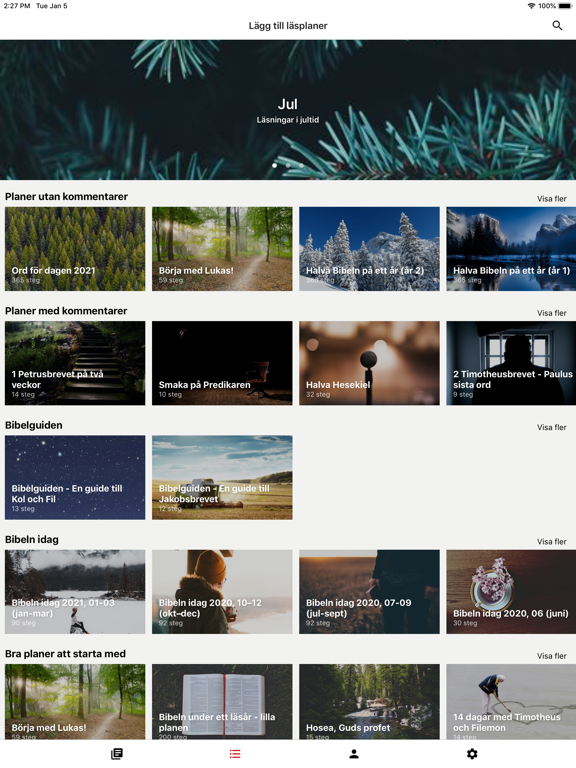Screen dimensions: 576x768
Task: Open Halva Hesekiel plan
Action: click(369, 363)
